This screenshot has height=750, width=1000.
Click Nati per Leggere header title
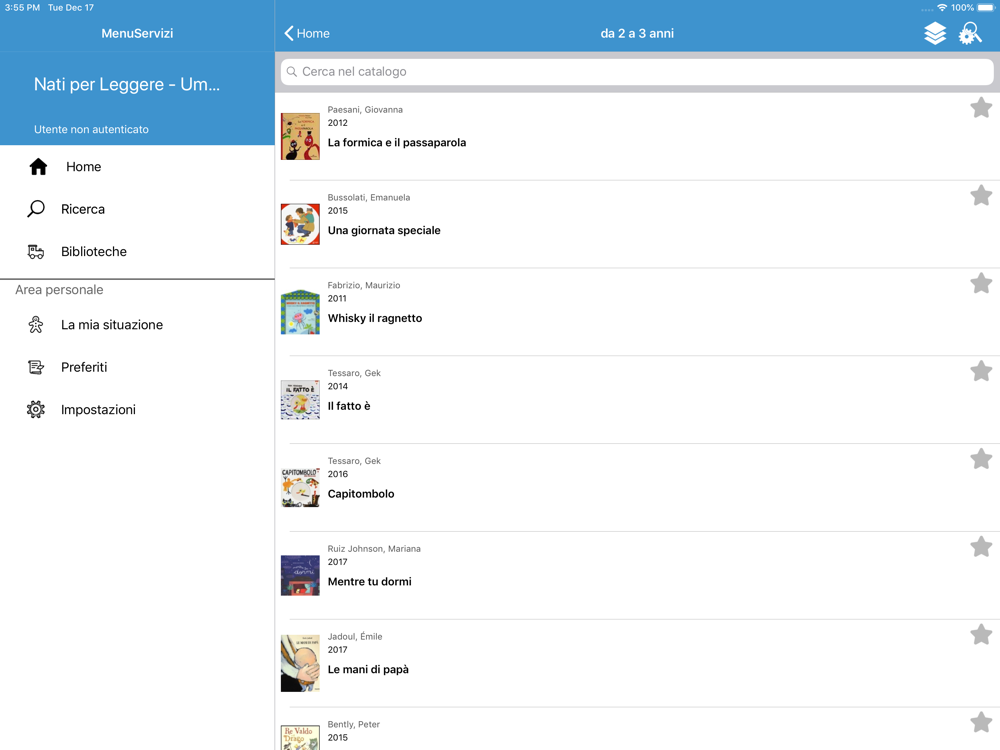(127, 84)
